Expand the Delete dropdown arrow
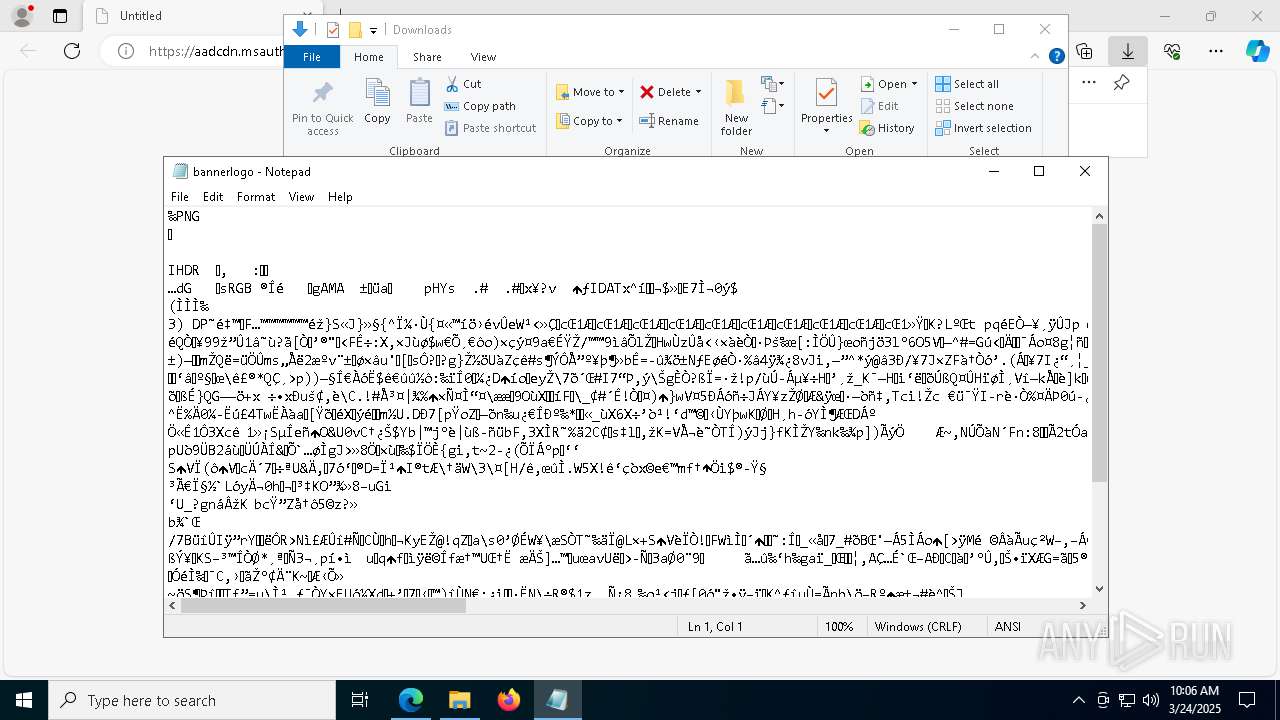 coord(698,92)
